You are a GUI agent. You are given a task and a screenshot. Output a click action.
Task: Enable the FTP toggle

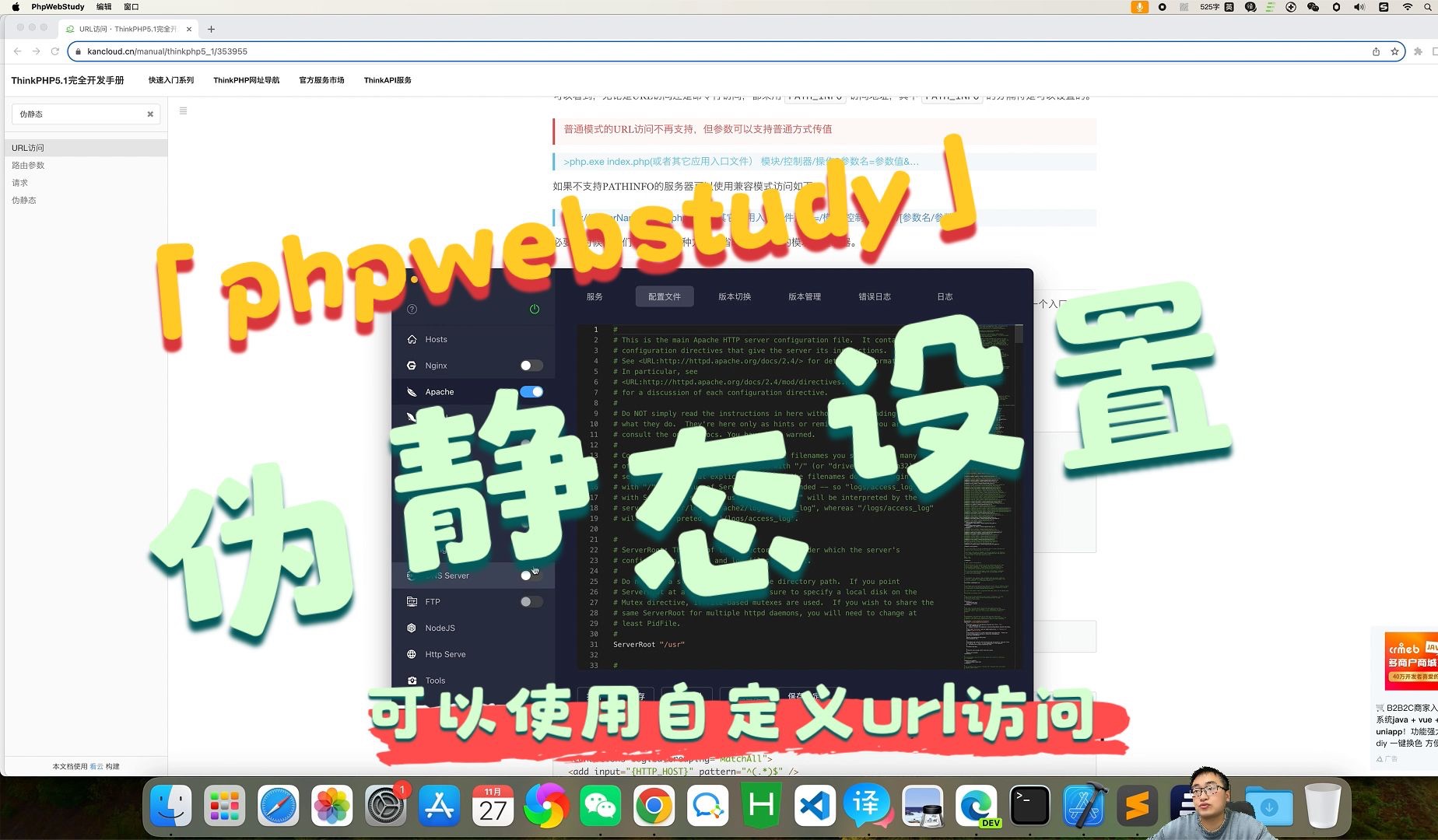[531, 602]
